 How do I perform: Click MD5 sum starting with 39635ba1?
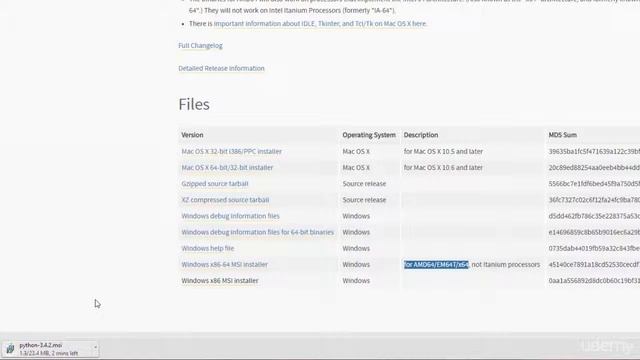coord(594,151)
